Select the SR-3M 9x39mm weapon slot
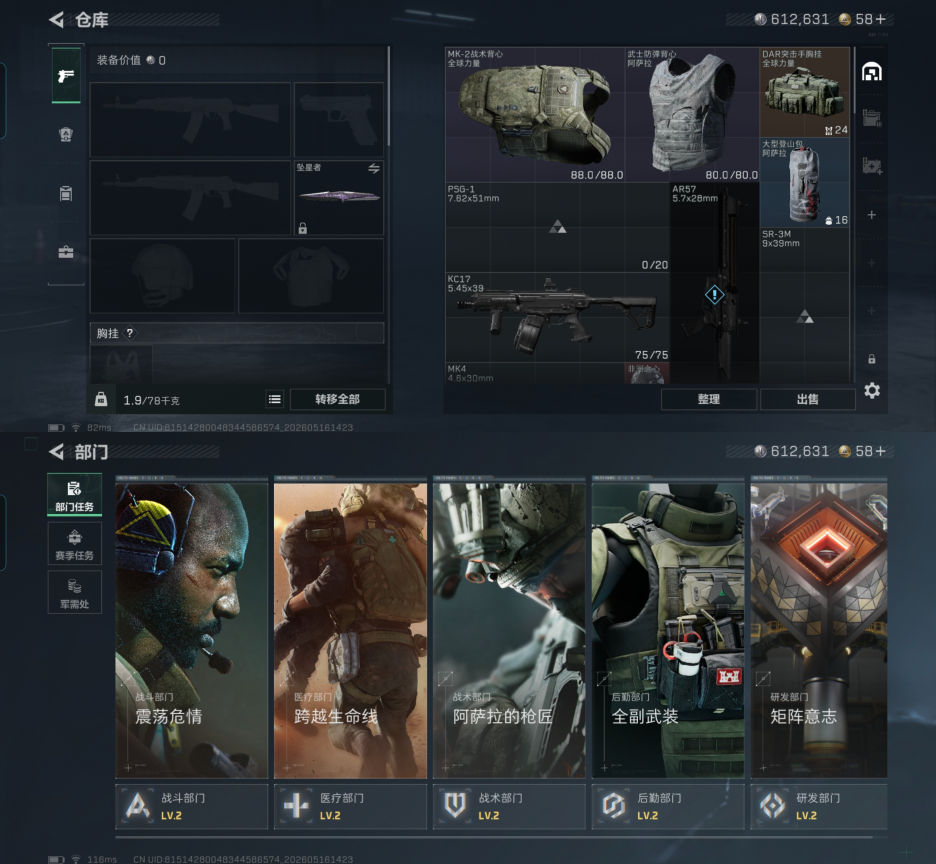 [805, 305]
